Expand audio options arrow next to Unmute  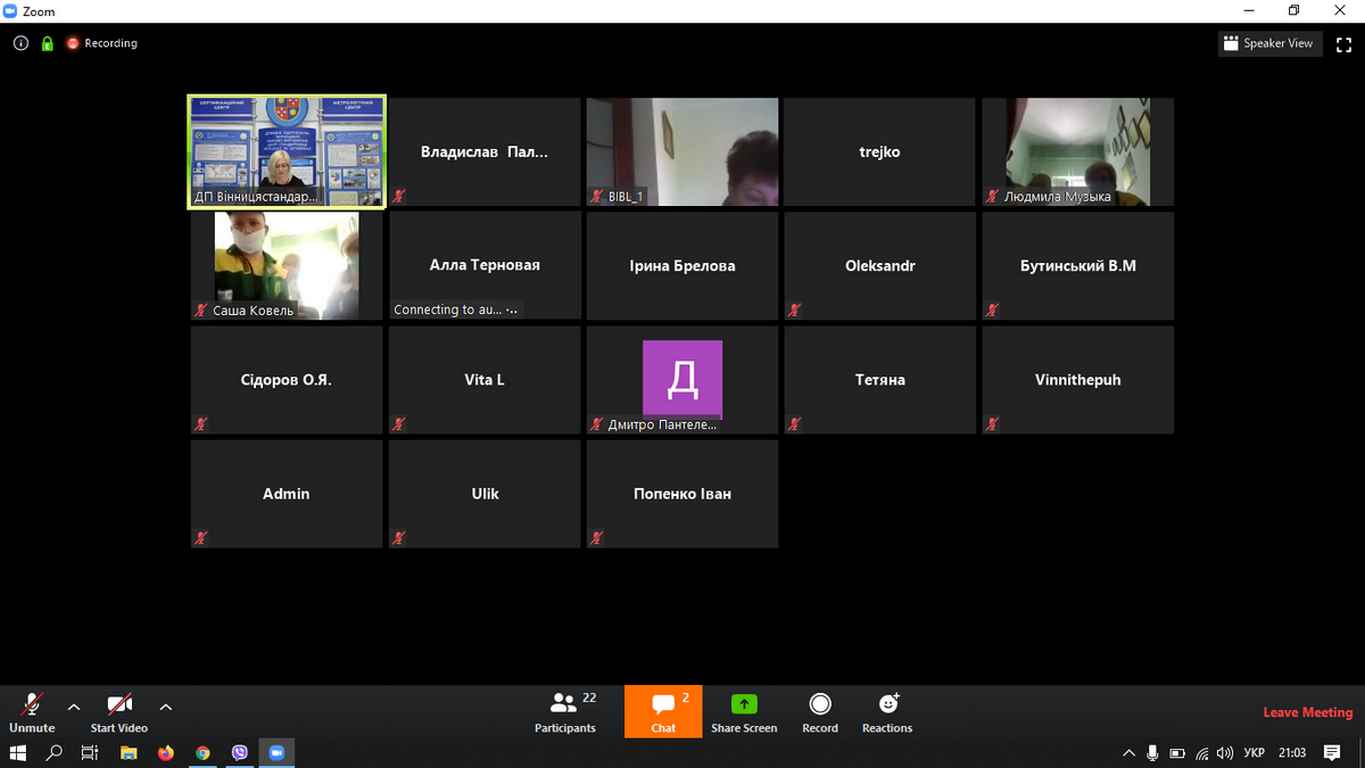pyautogui.click(x=74, y=707)
